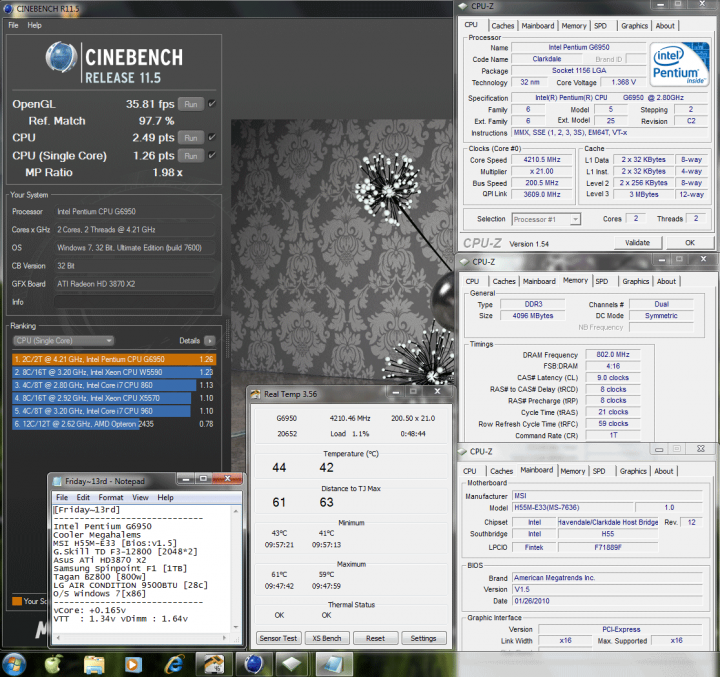The height and width of the screenshot is (677, 720).
Task: Click OK in CPU-Z window
Action: pos(690,243)
